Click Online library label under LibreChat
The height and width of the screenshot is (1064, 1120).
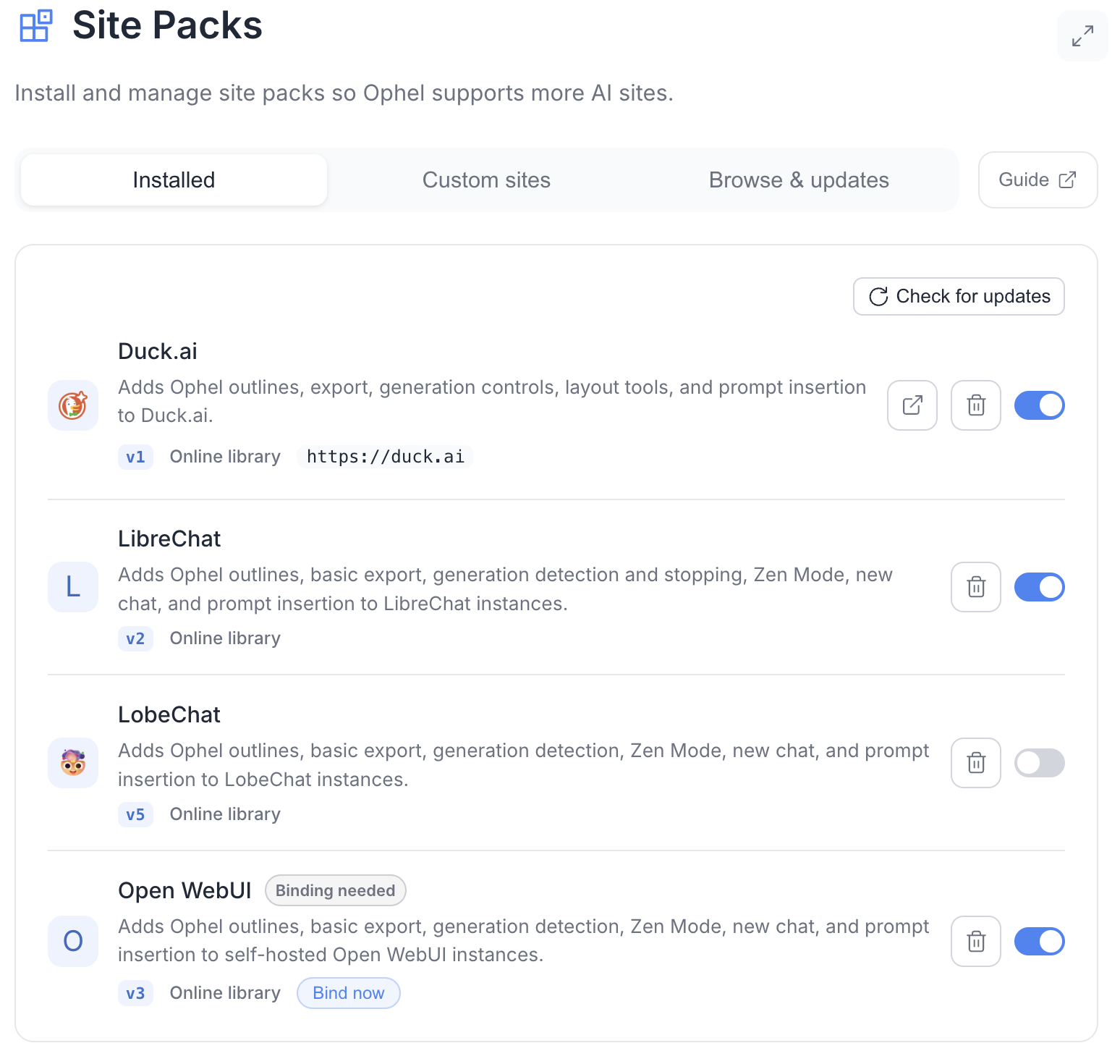225,638
